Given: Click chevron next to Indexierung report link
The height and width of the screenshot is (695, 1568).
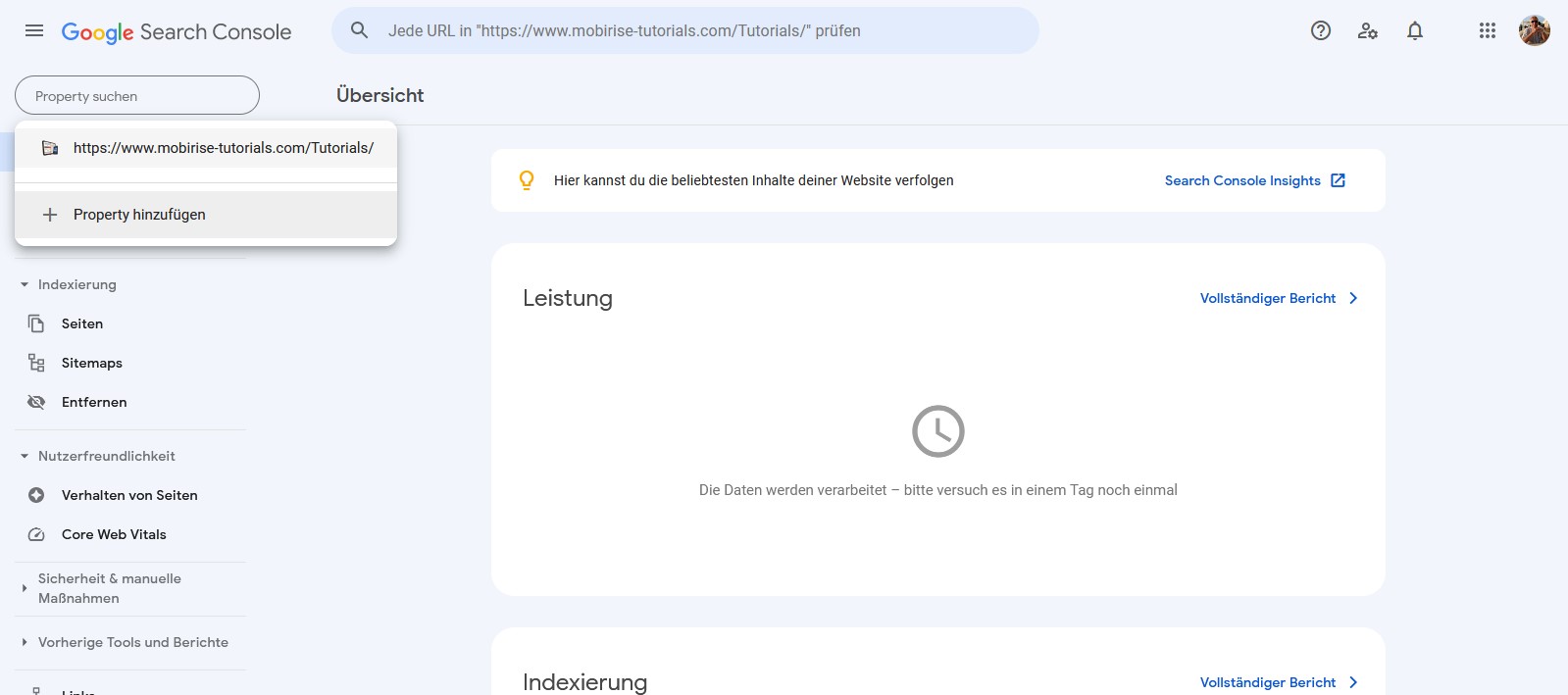Looking at the screenshot, I should click(x=1353, y=682).
